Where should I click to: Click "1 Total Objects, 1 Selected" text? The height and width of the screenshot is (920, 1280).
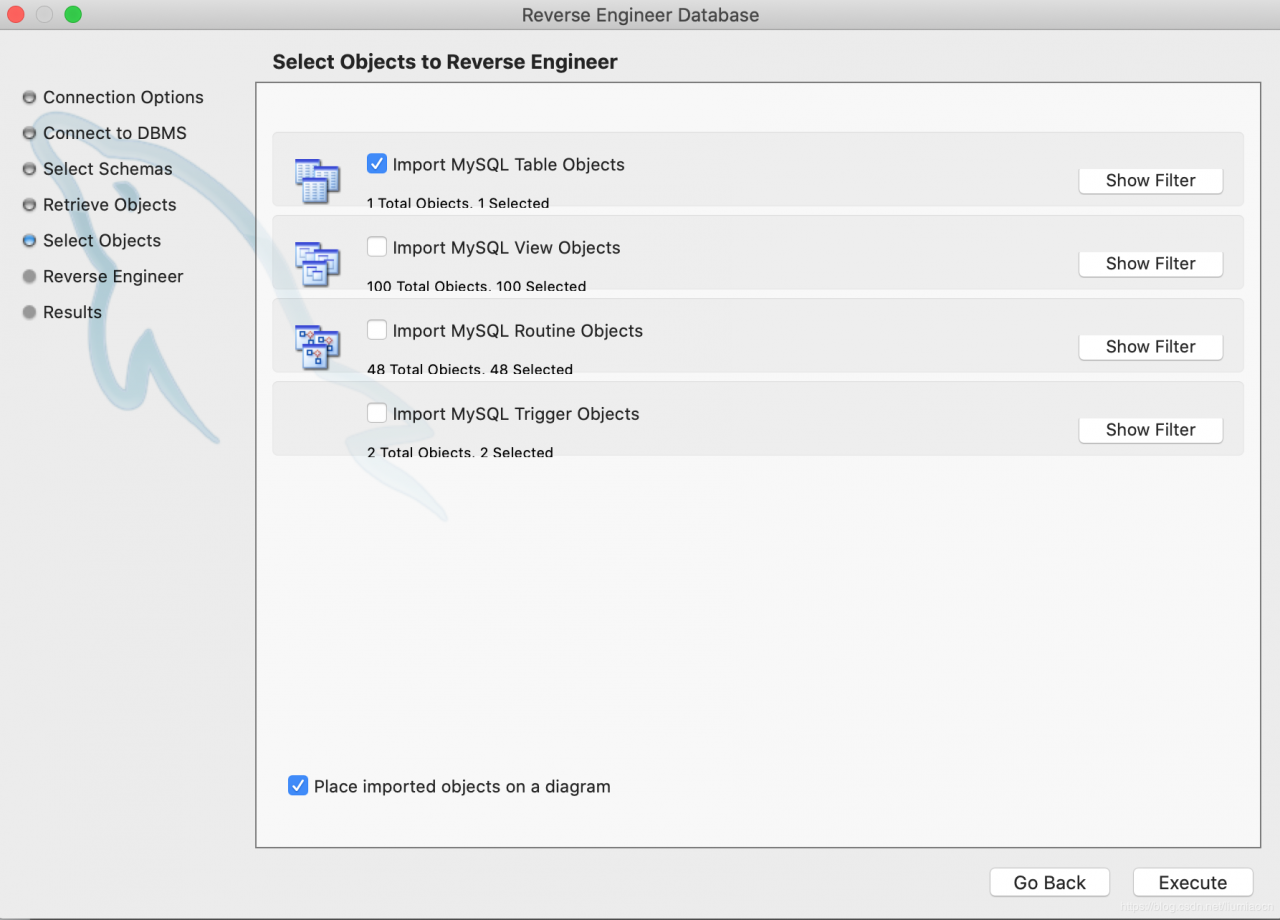tap(458, 203)
